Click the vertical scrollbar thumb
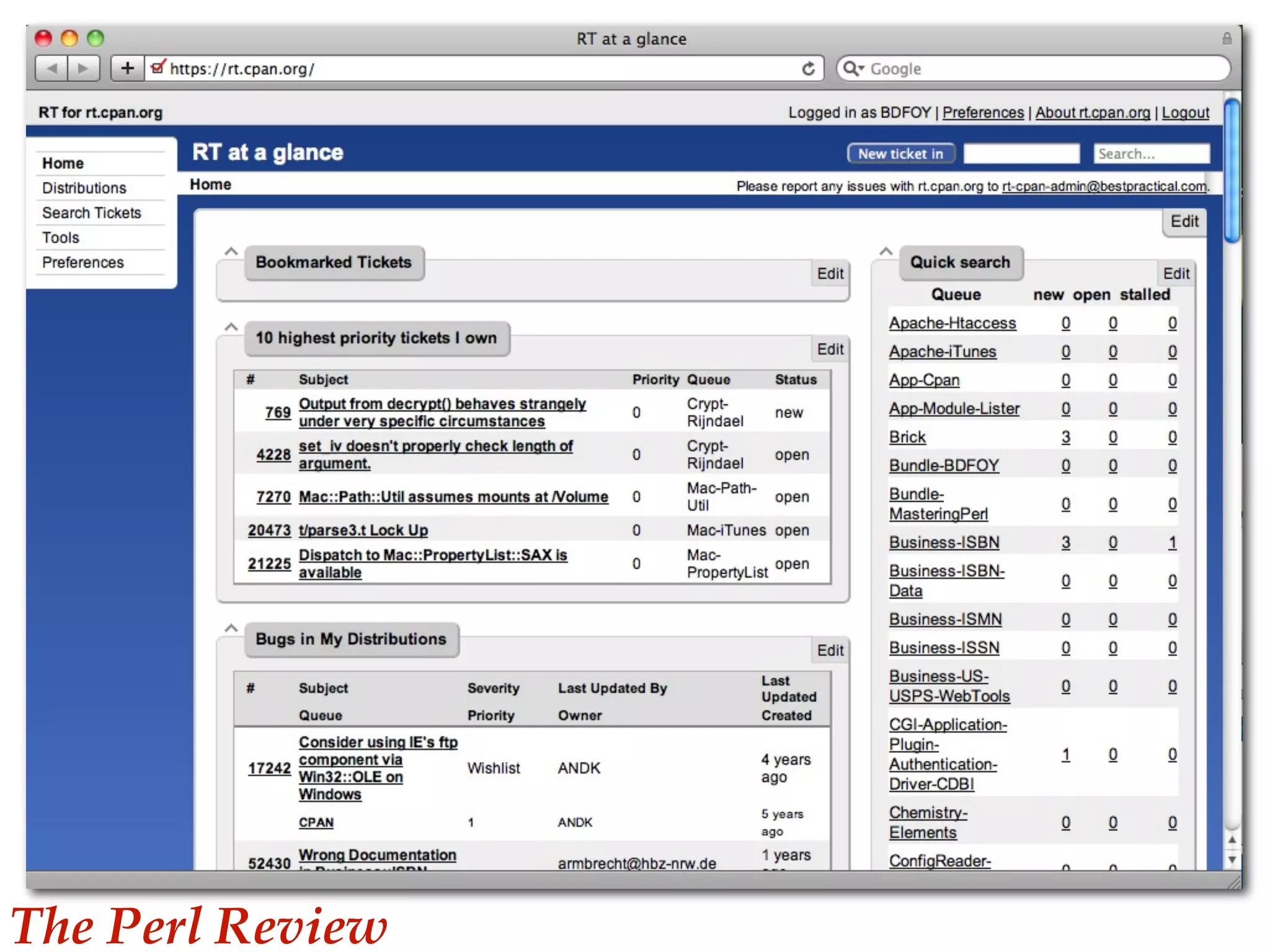This screenshot has height=952, width=1270. 1232,170
